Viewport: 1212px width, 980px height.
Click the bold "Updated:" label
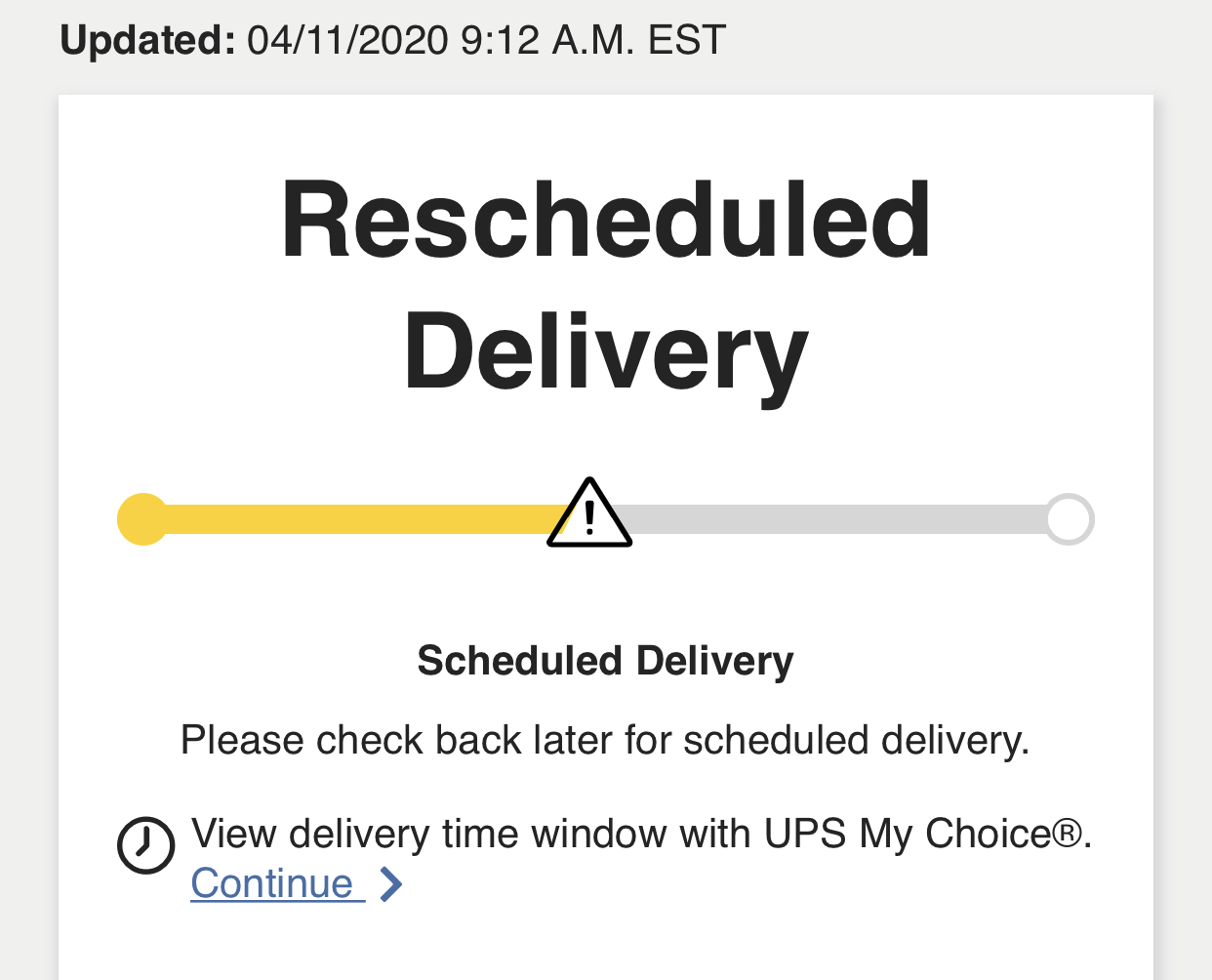[148, 41]
